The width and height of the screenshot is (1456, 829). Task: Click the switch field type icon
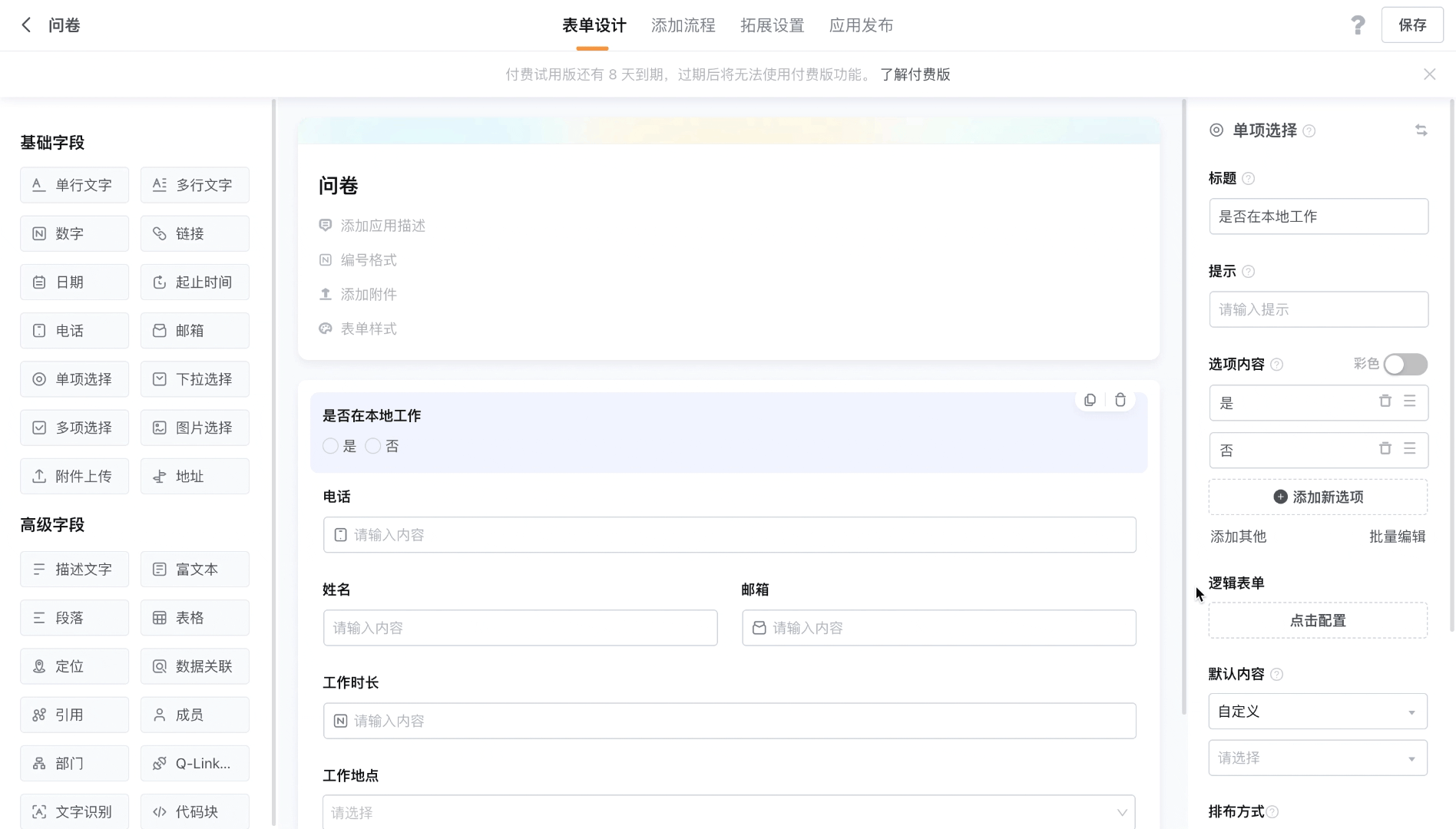point(1421,130)
